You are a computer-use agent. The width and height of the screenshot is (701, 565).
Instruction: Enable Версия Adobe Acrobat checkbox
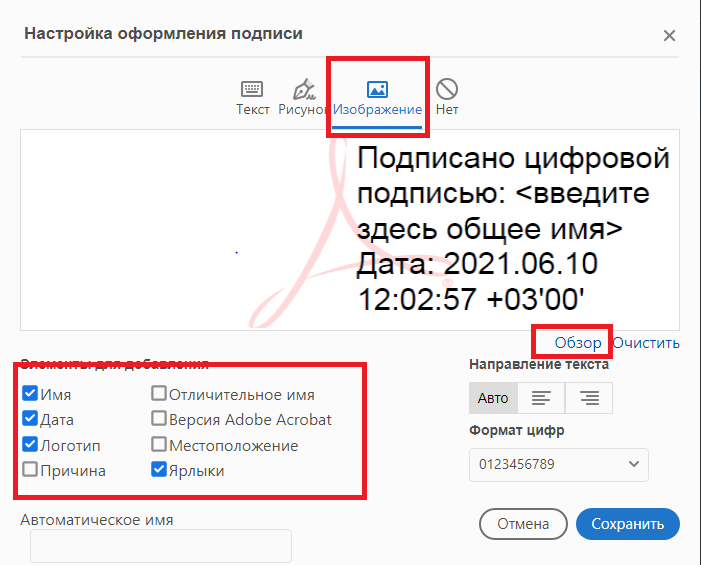point(159,420)
